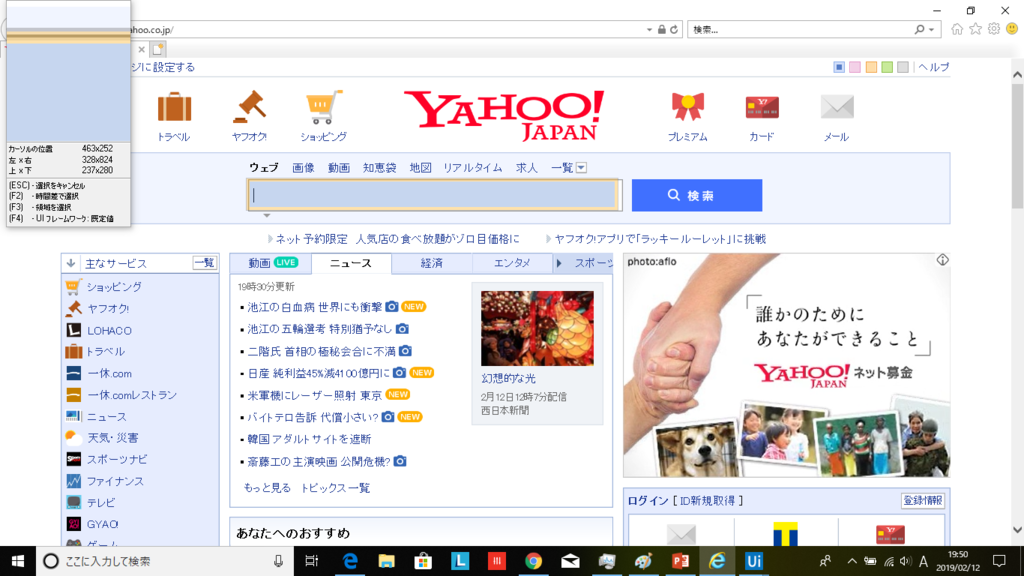Open the new tab button in browser
The width and height of the screenshot is (1024, 576).
tap(158, 49)
